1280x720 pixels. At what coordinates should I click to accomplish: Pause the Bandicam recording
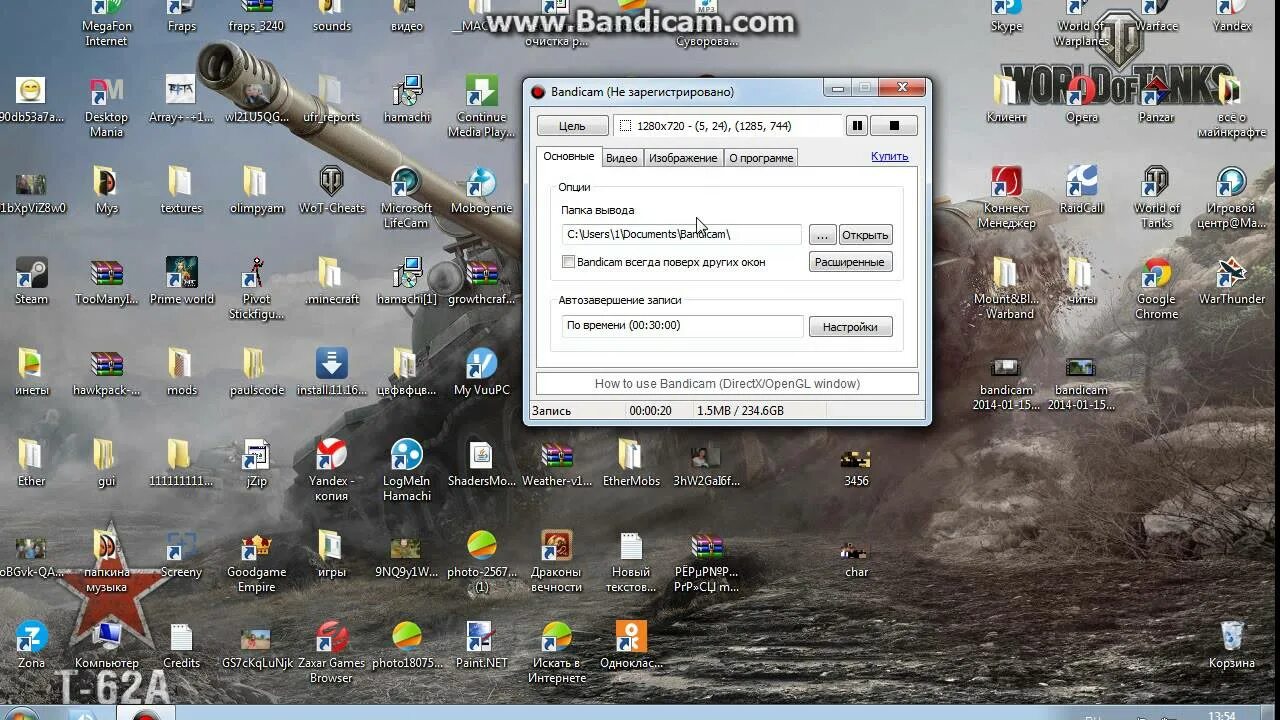click(857, 126)
